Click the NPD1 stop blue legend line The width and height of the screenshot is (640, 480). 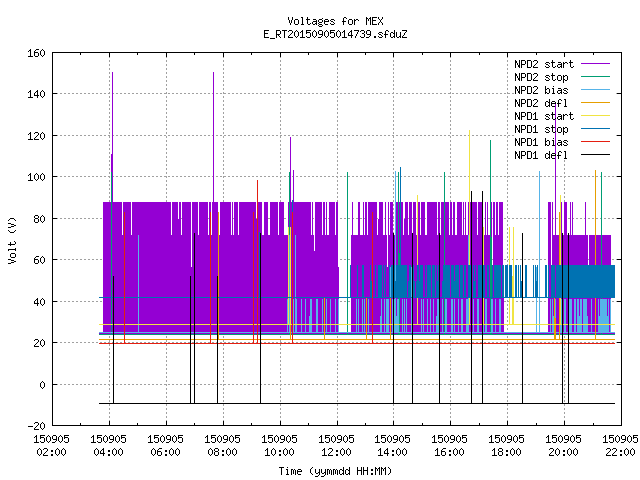[x=595, y=129]
